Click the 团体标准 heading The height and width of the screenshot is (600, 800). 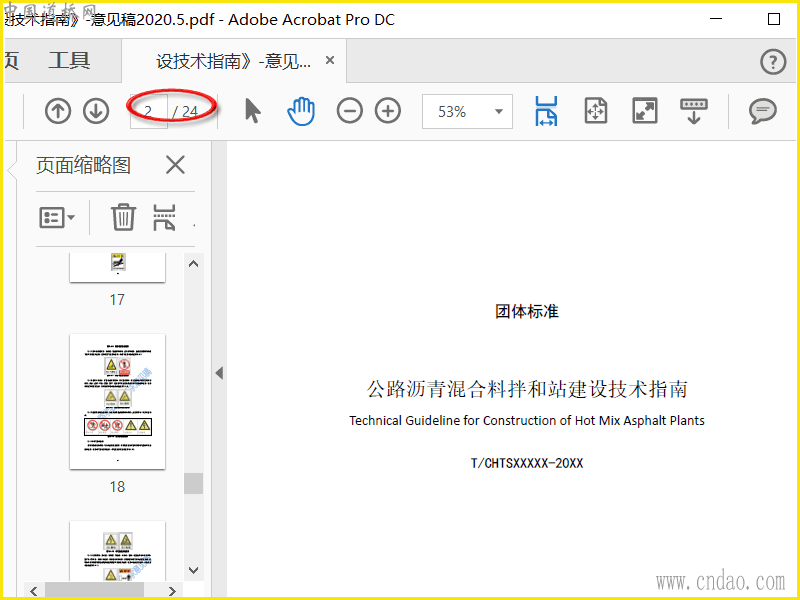pos(527,311)
